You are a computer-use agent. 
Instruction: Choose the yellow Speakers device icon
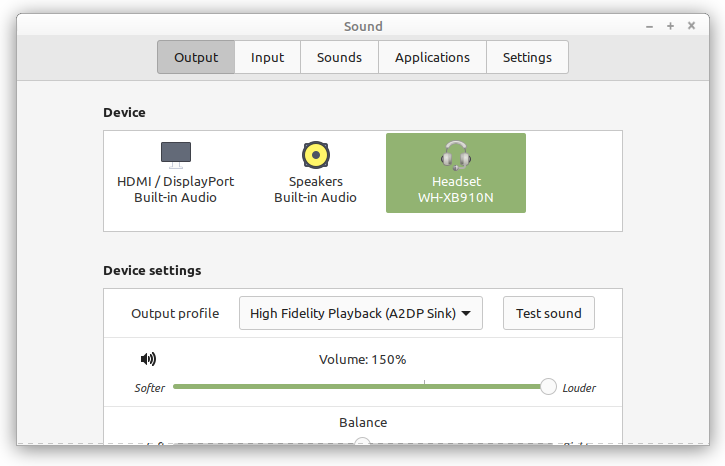(316, 155)
